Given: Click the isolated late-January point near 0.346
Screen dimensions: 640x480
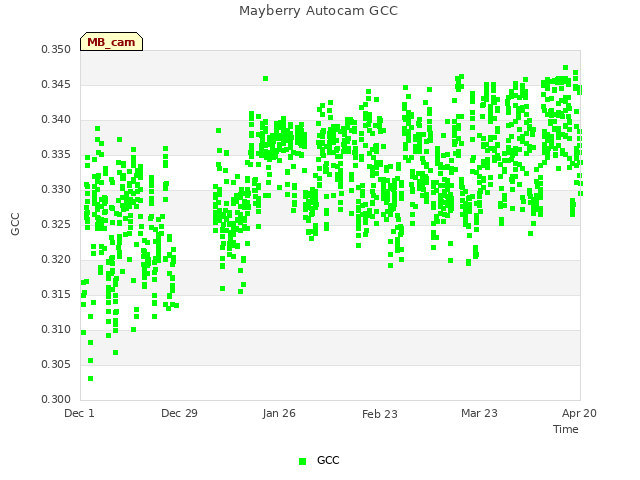Looking at the screenshot, I should 265,78.
